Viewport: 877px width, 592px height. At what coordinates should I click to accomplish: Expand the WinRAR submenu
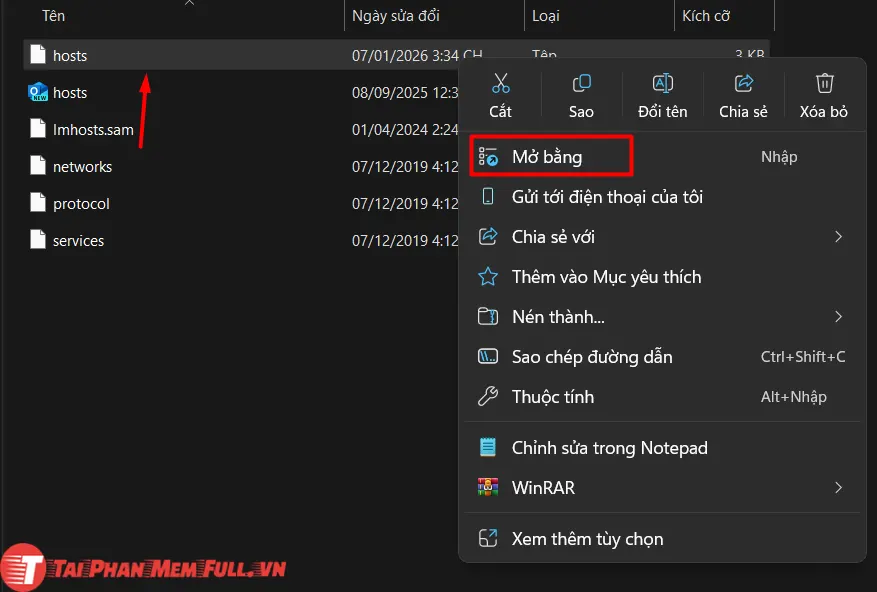[x=838, y=487]
